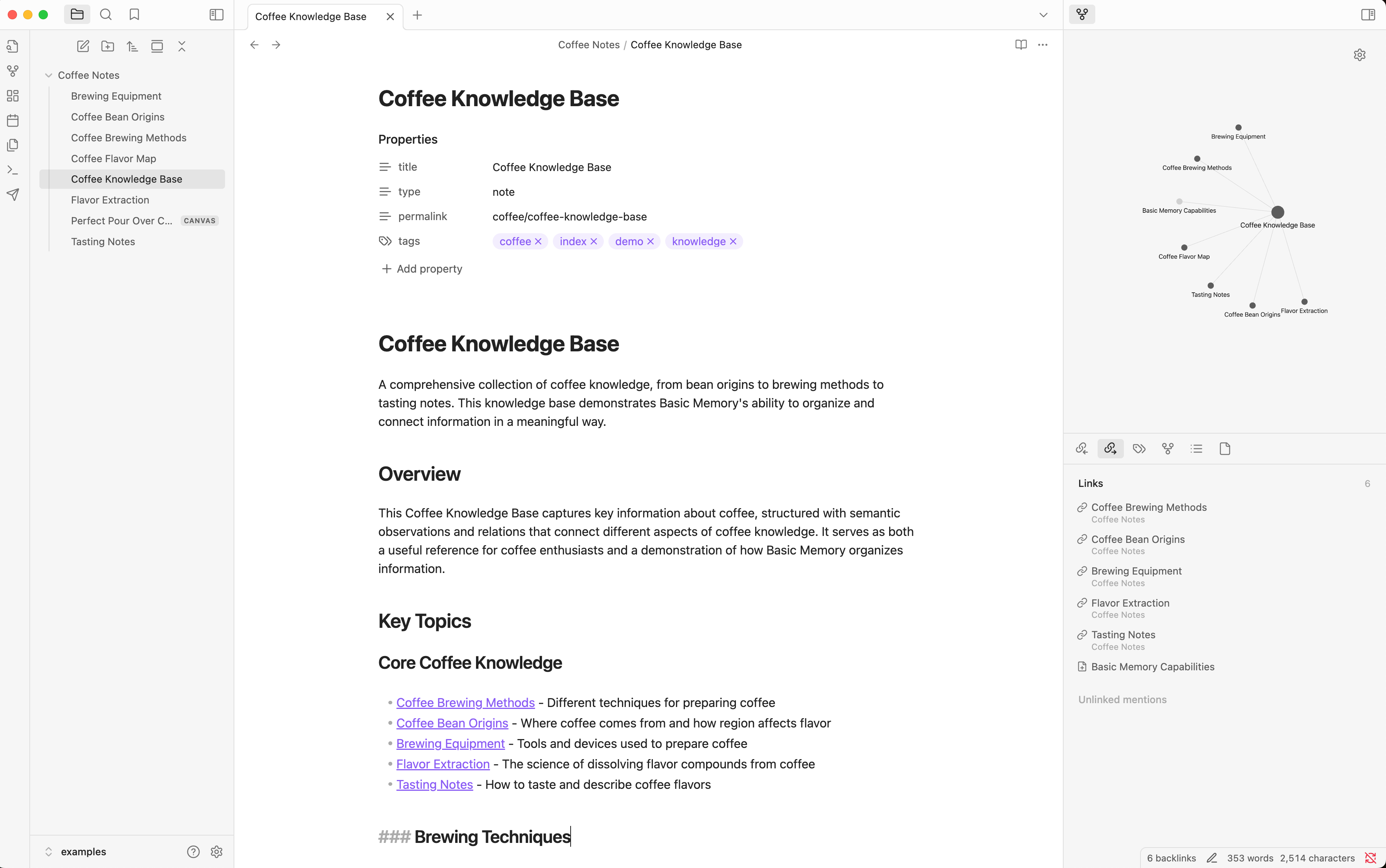Open bookmarks panel icon
The image size is (1386, 868).
click(x=134, y=15)
